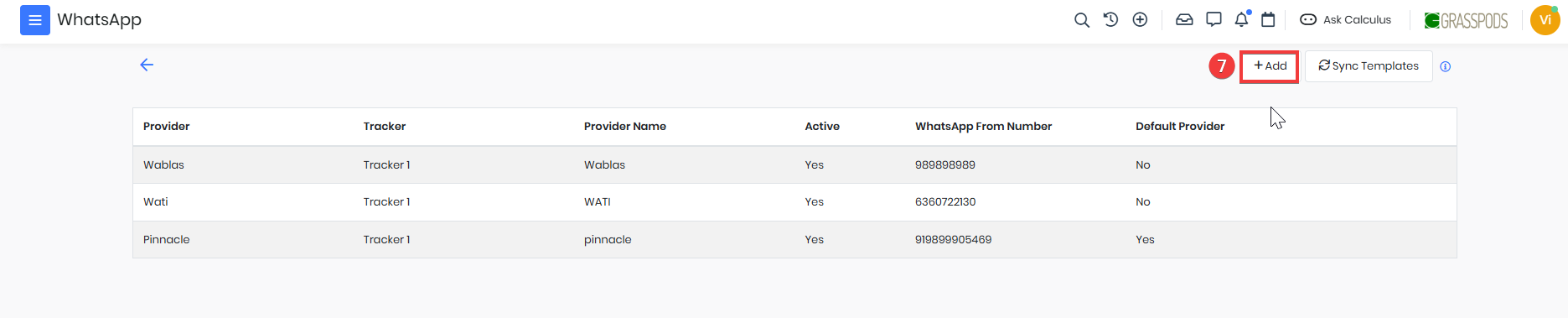Screen dimensions: 1568x318
Task: Select the Wati provider row
Action: point(794,202)
